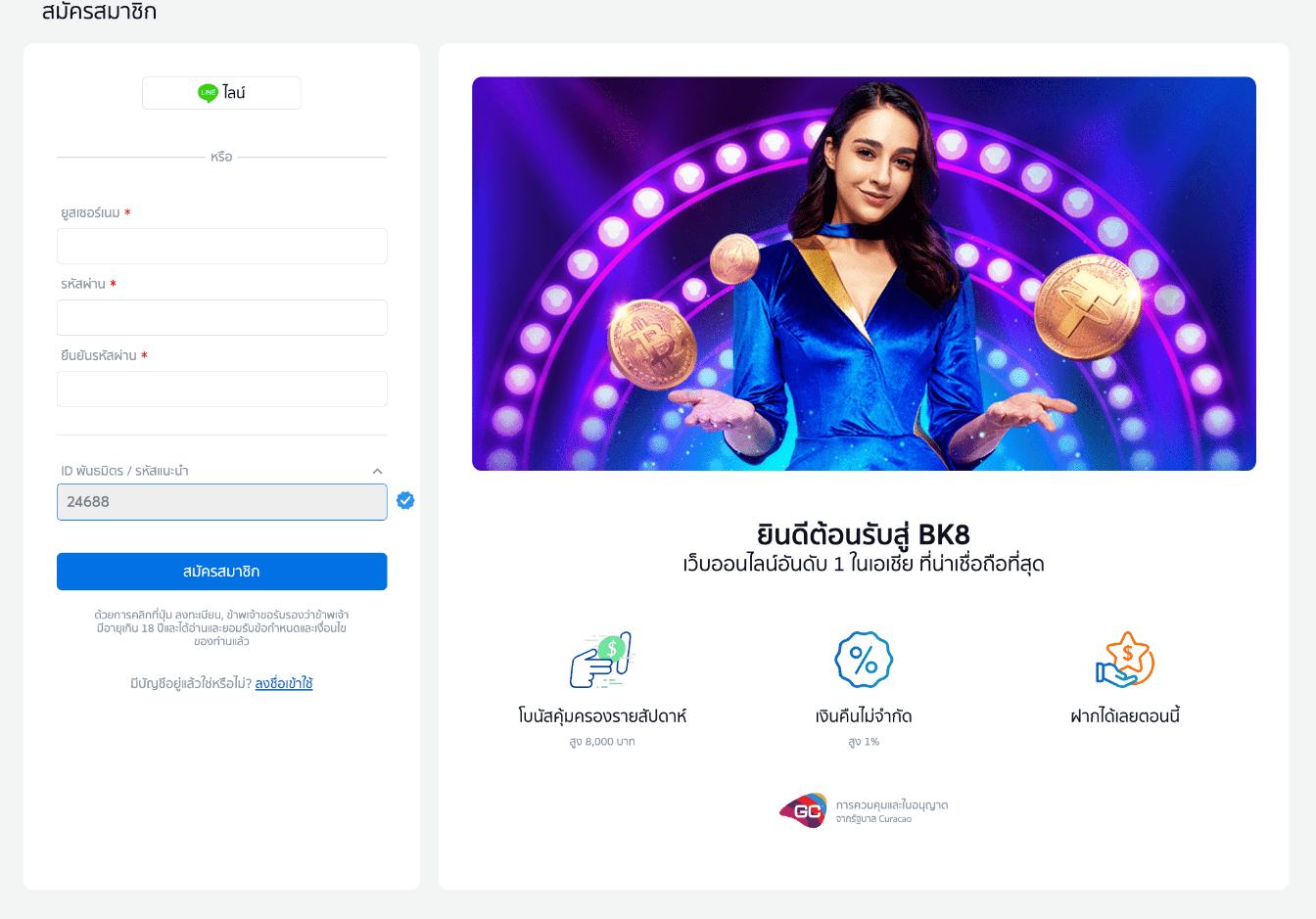
Task: Focus the username (ยูสเซอร์เนม) input field
Action: tap(222, 246)
